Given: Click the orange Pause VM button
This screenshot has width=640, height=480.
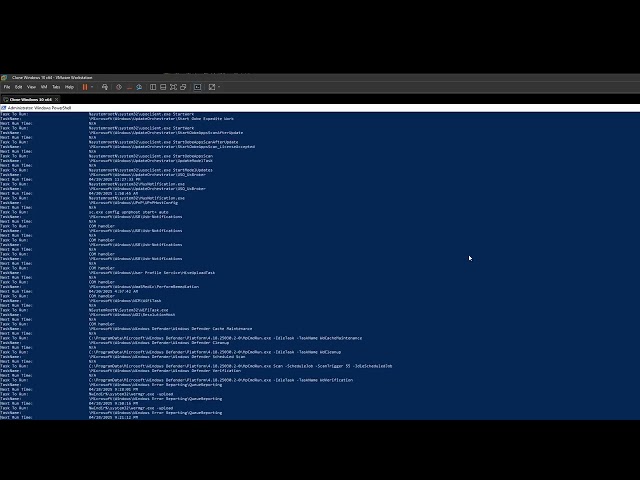Looking at the screenshot, I should pyautogui.click(x=85, y=87).
